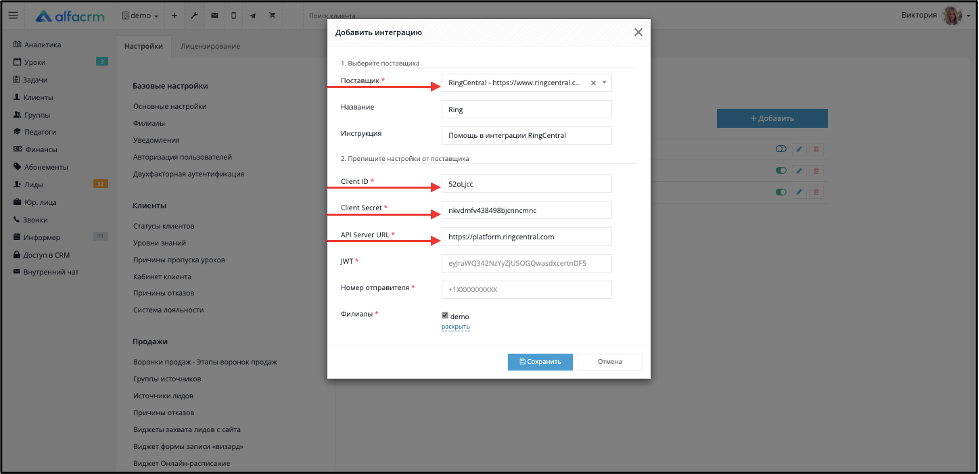The width and height of the screenshot is (979, 474).
Task: Clear the selected RingCentral provider
Action: pos(593,82)
